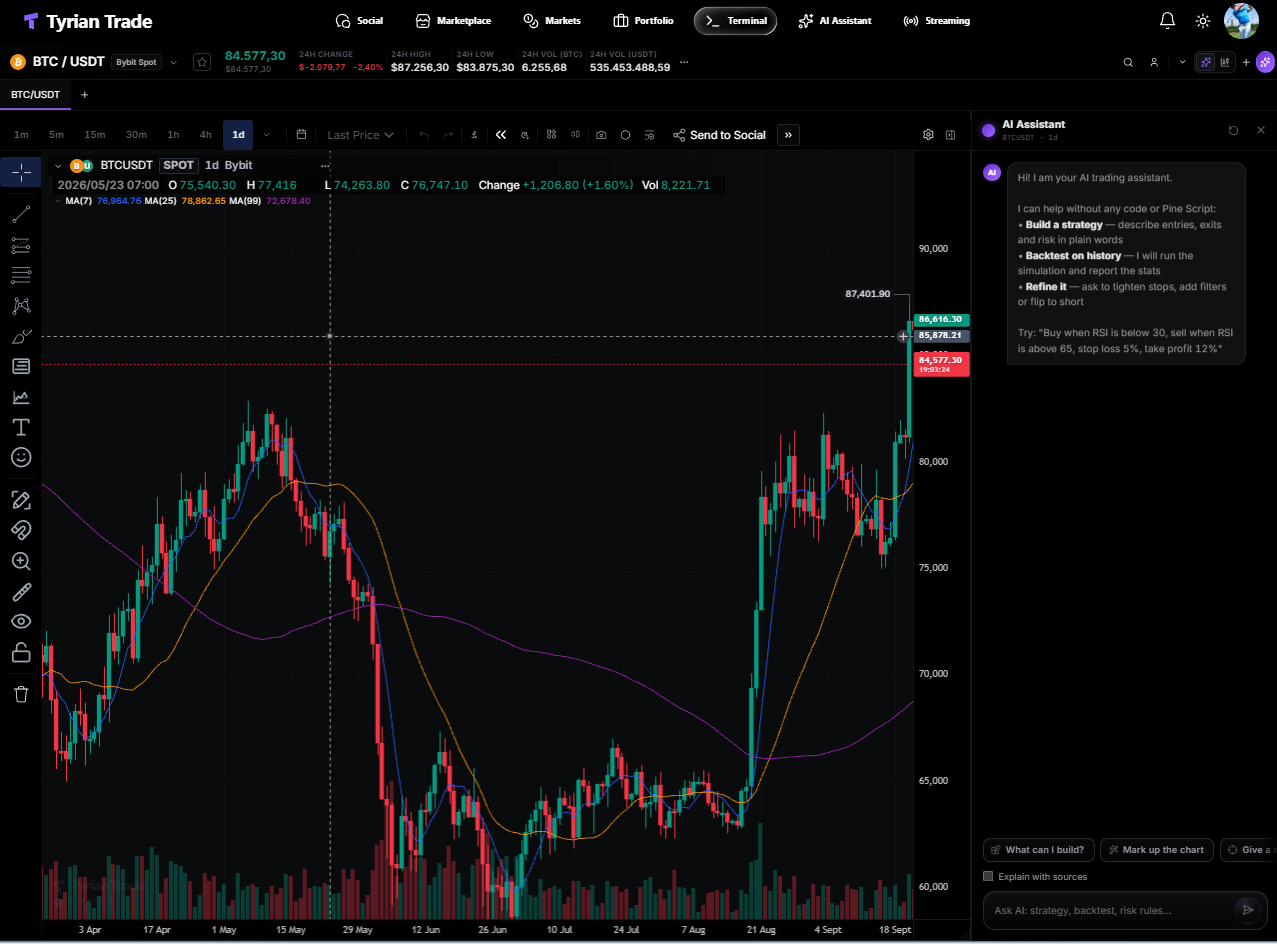Click the MA(25) orange value label
This screenshot has height=944, width=1277.
pos(203,201)
